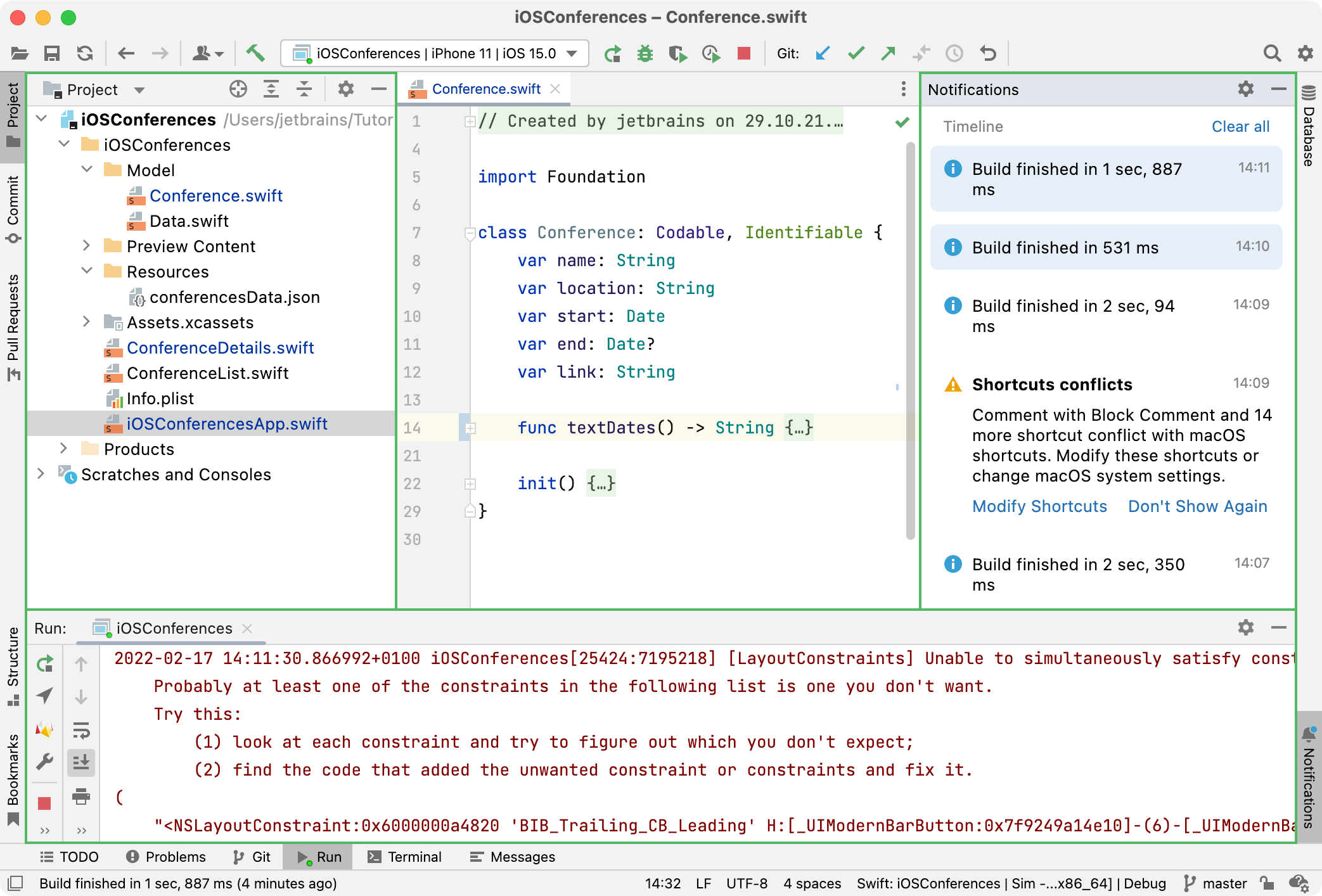Navigate back with the left arrow icon
Viewport: 1322px width, 896px height.
[126, 53]
